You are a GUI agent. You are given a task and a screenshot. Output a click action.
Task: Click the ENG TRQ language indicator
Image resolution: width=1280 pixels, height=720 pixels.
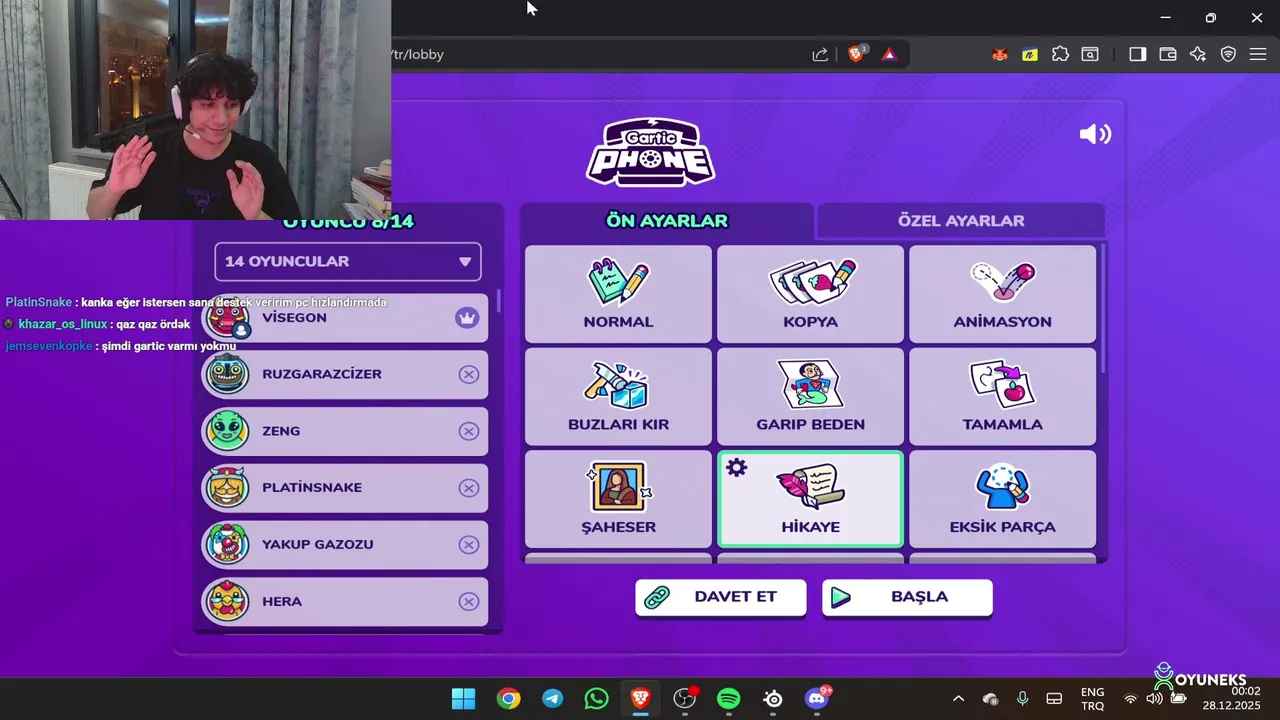(1092, 698)
